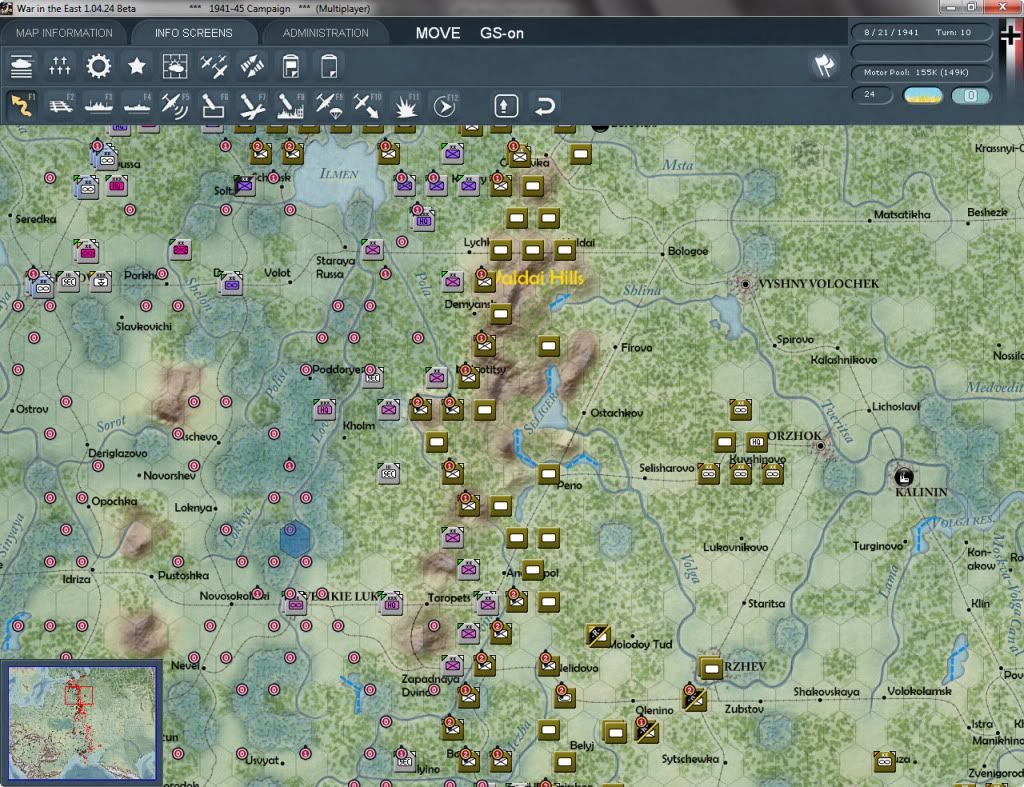Select the F10 air transfer mode icon
The height and width of the screenshot is (787, 1024).
[x=367, y=106]
